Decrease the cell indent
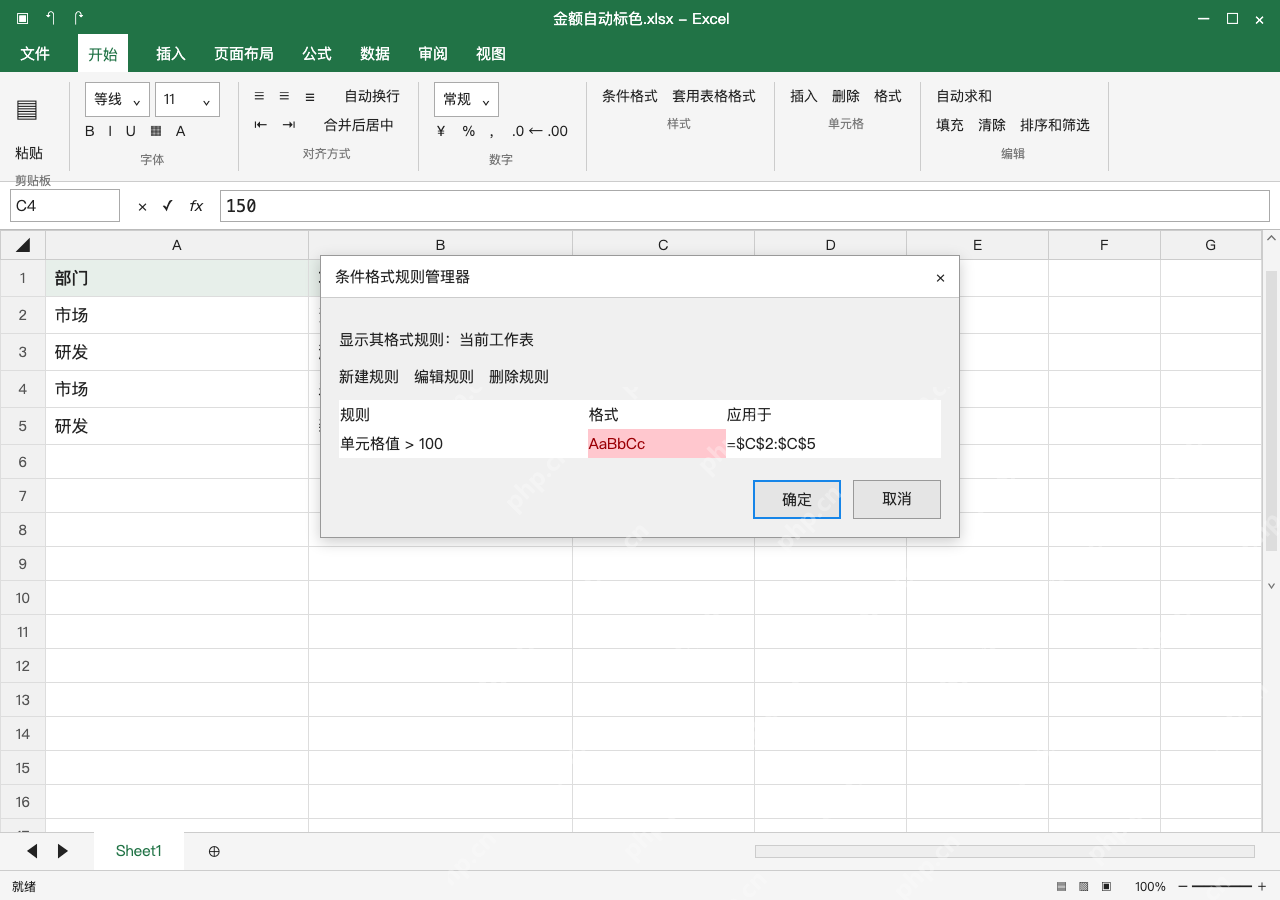This screenshot has width=1280, height=900. [261, 125]
